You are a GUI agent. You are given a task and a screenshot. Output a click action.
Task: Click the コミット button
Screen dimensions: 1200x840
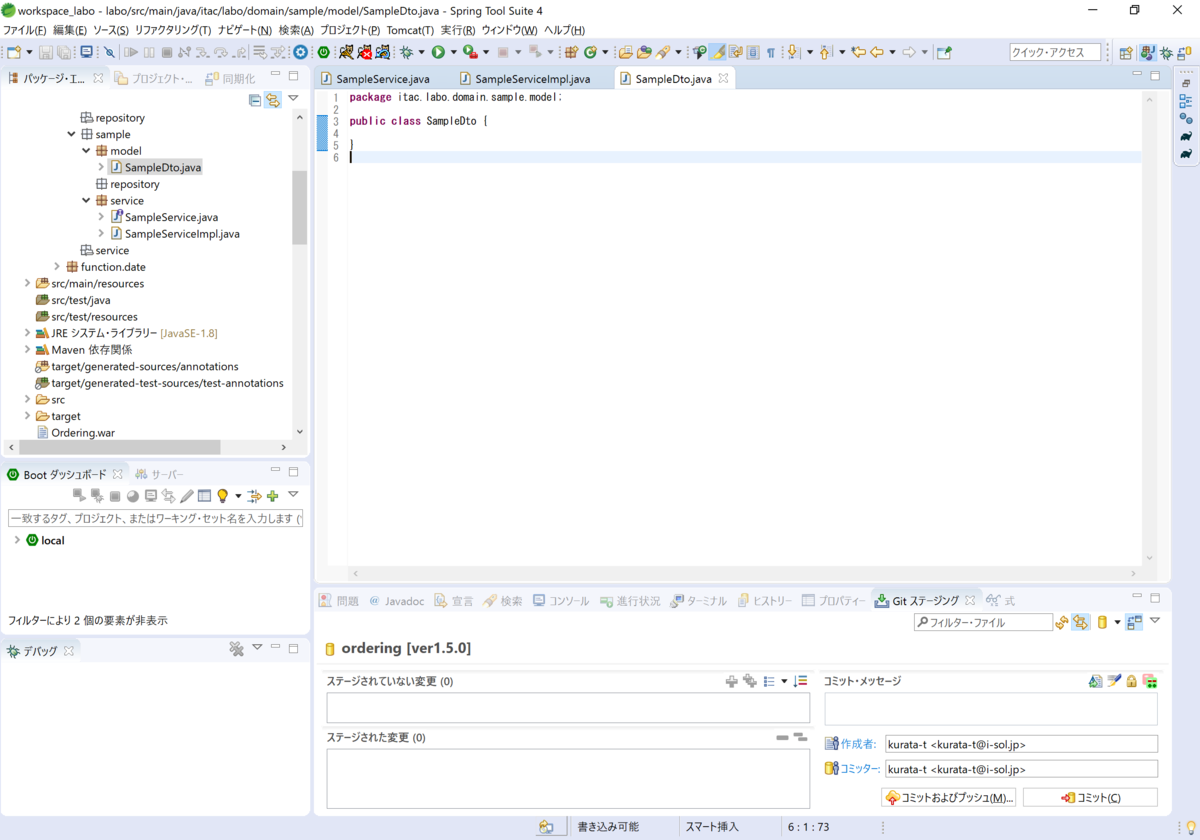point(1090,796)
